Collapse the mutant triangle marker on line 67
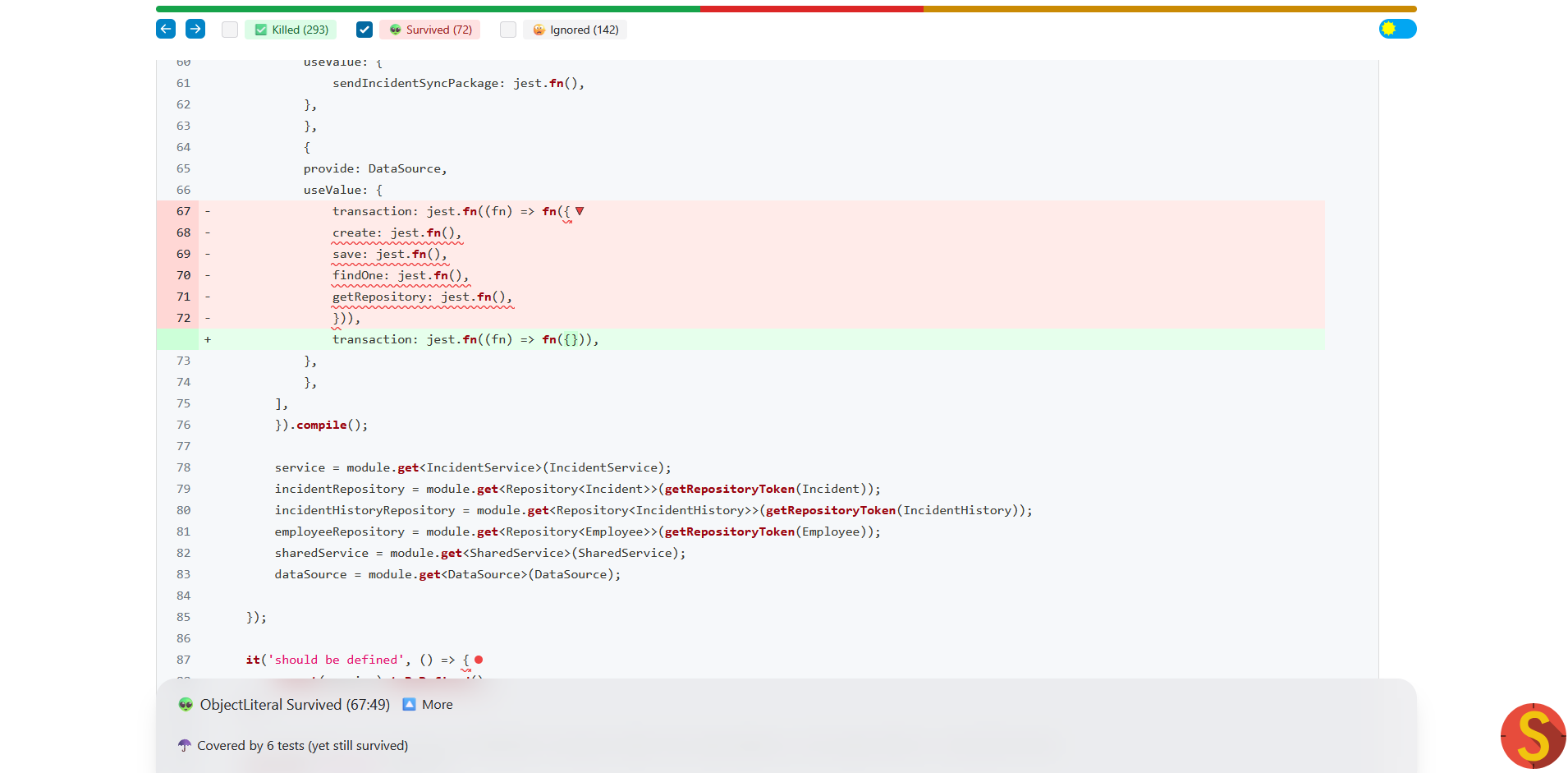1568x773 pixels. pyautogui.click(x=580, y=211)
